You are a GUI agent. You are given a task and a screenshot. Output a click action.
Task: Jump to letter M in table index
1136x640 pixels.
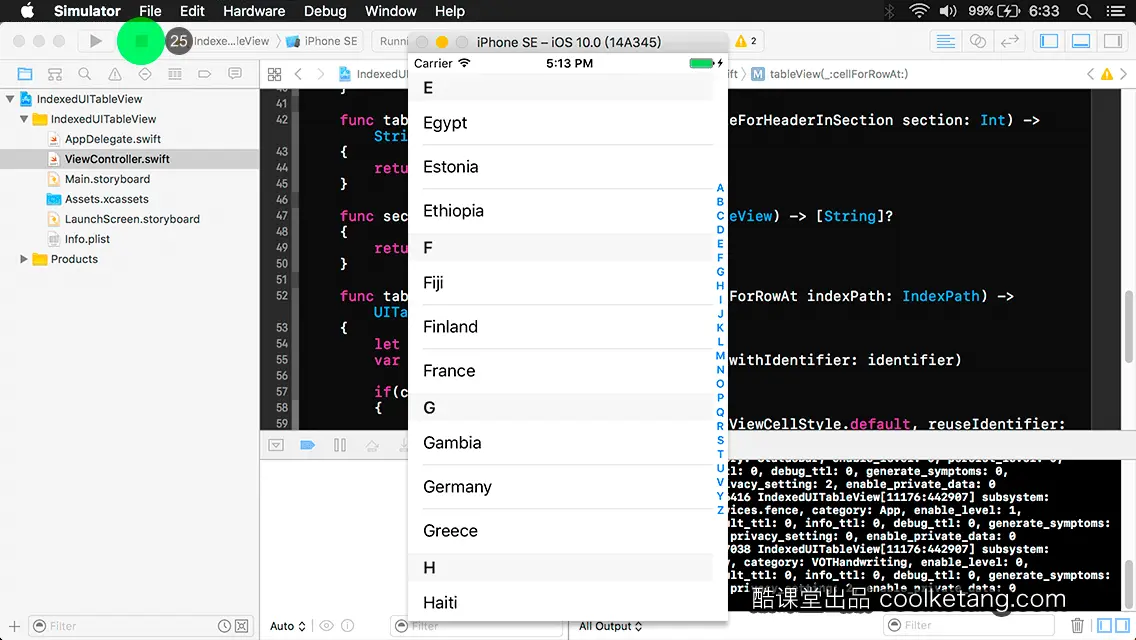coord(719,356)
